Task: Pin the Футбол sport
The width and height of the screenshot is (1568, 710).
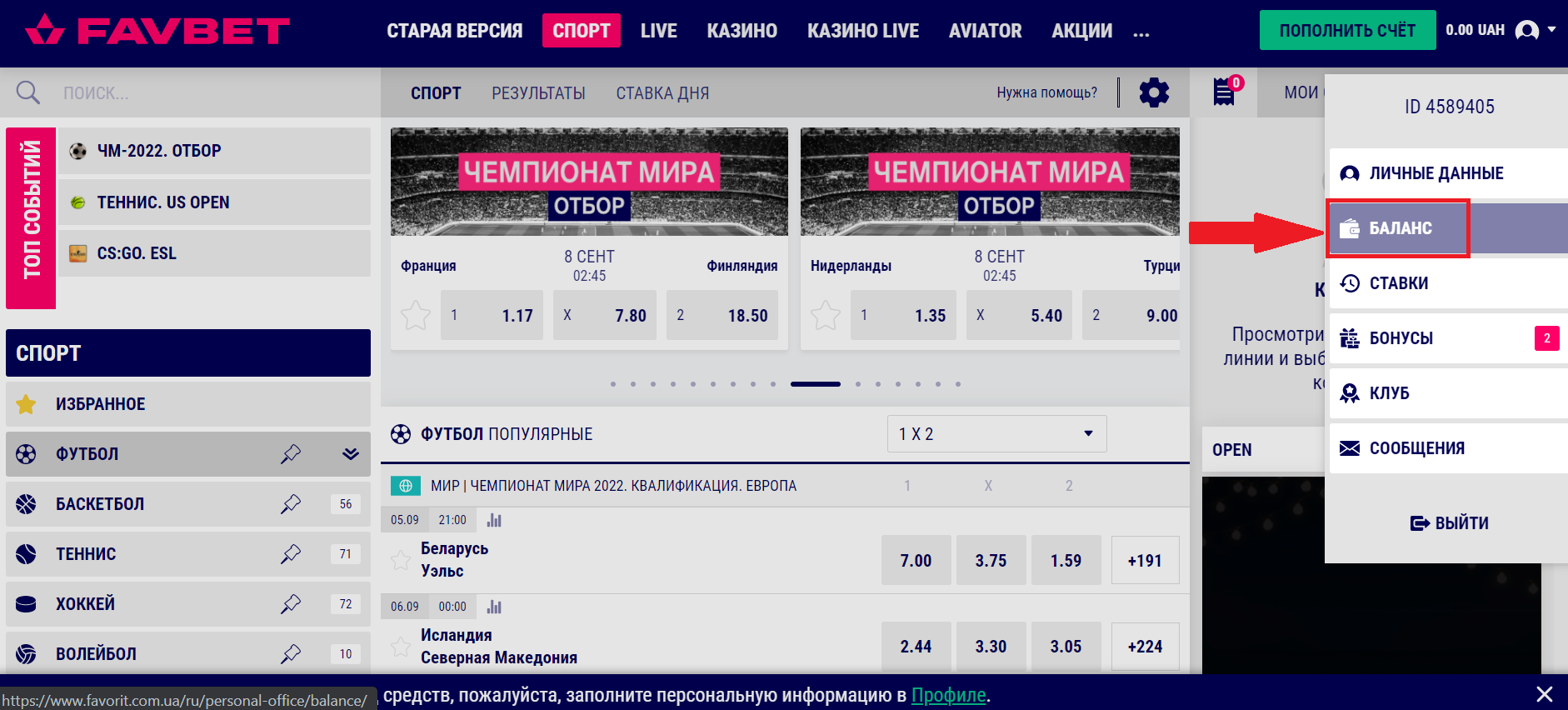Action: 290,454
